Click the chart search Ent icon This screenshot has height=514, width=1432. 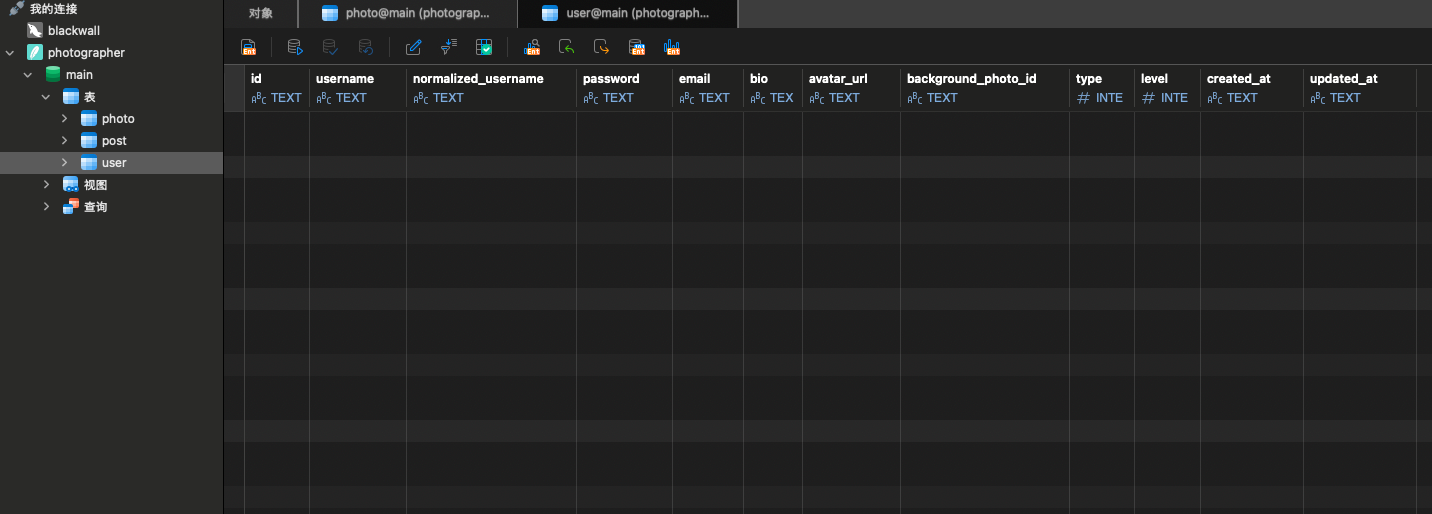(531, 47)
